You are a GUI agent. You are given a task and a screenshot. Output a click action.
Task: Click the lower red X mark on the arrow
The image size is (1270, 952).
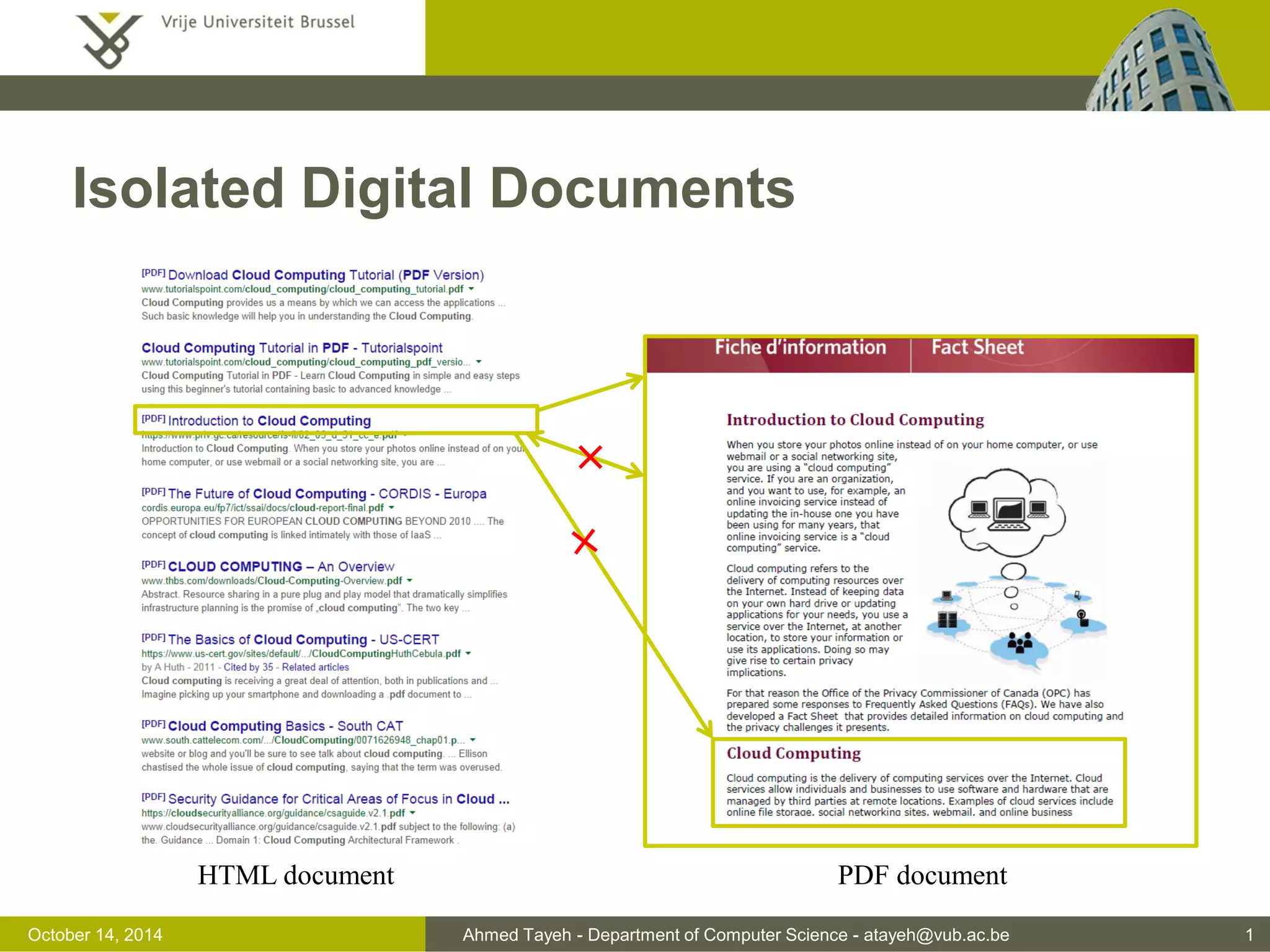(584, 542)
